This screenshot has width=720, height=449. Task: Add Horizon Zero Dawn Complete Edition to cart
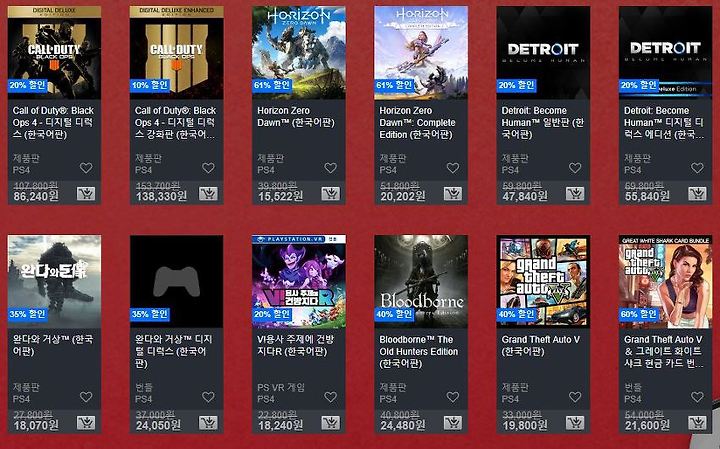click(453, 194)
